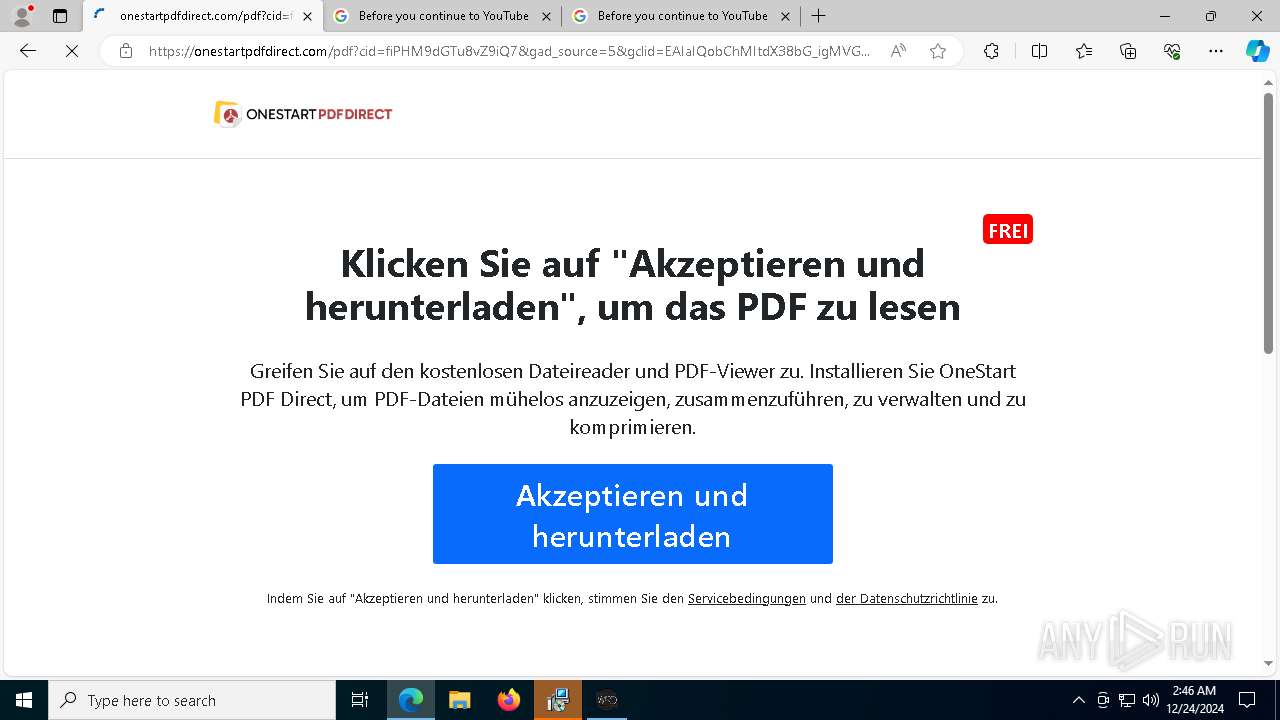Open the tab actions menu icon

[60, 16]
